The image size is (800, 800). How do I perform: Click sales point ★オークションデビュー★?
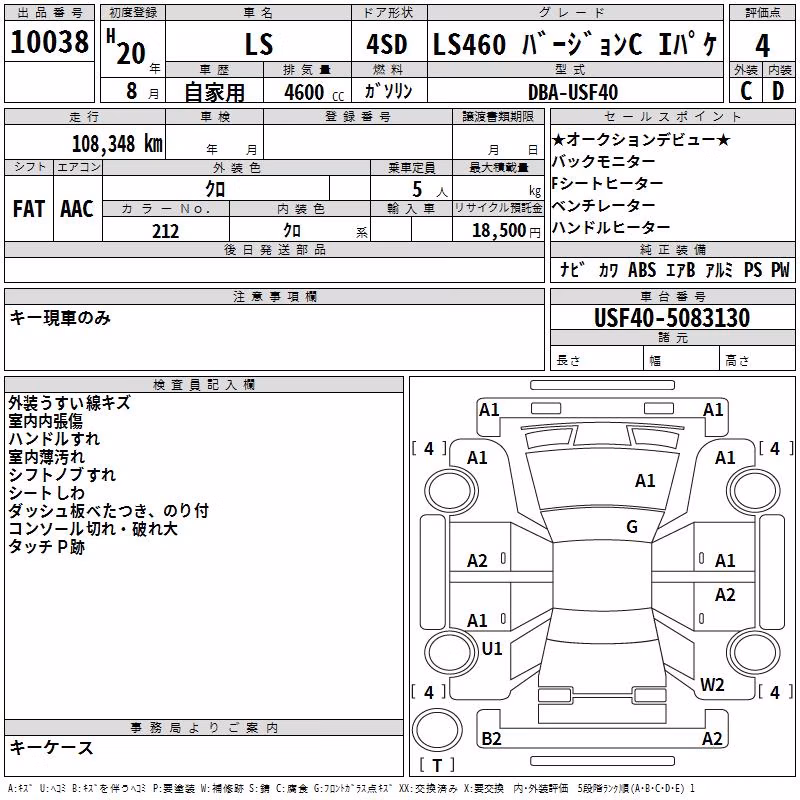click(641, 139)
